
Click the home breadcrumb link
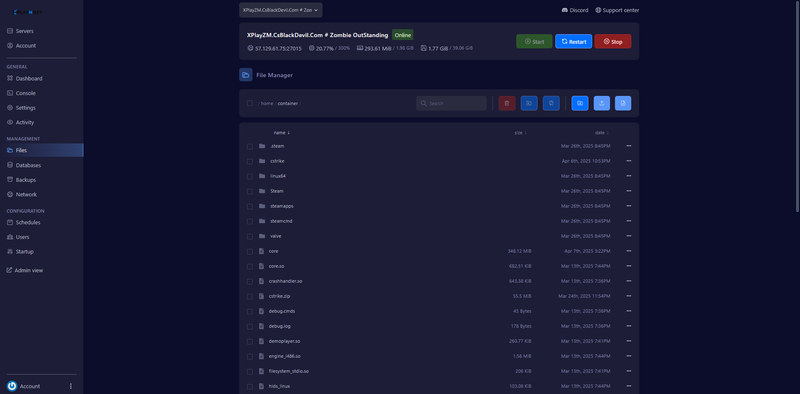[x=267, y=104]
